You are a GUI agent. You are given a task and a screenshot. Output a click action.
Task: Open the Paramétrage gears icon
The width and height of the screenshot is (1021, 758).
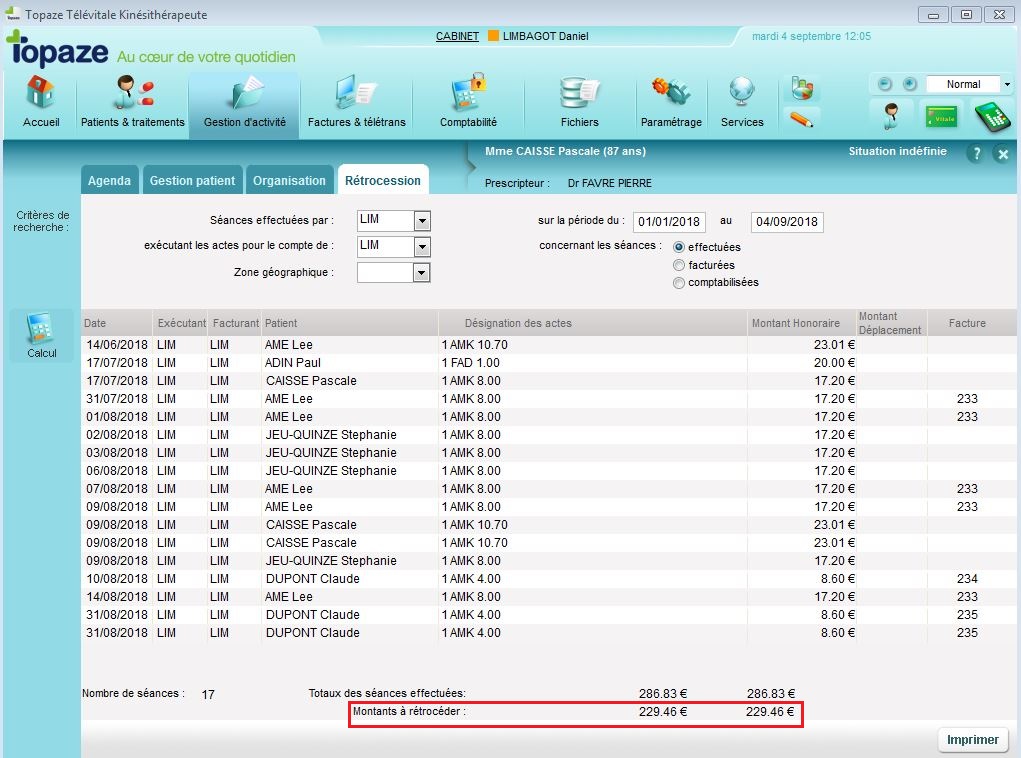(x=671, y=101)
